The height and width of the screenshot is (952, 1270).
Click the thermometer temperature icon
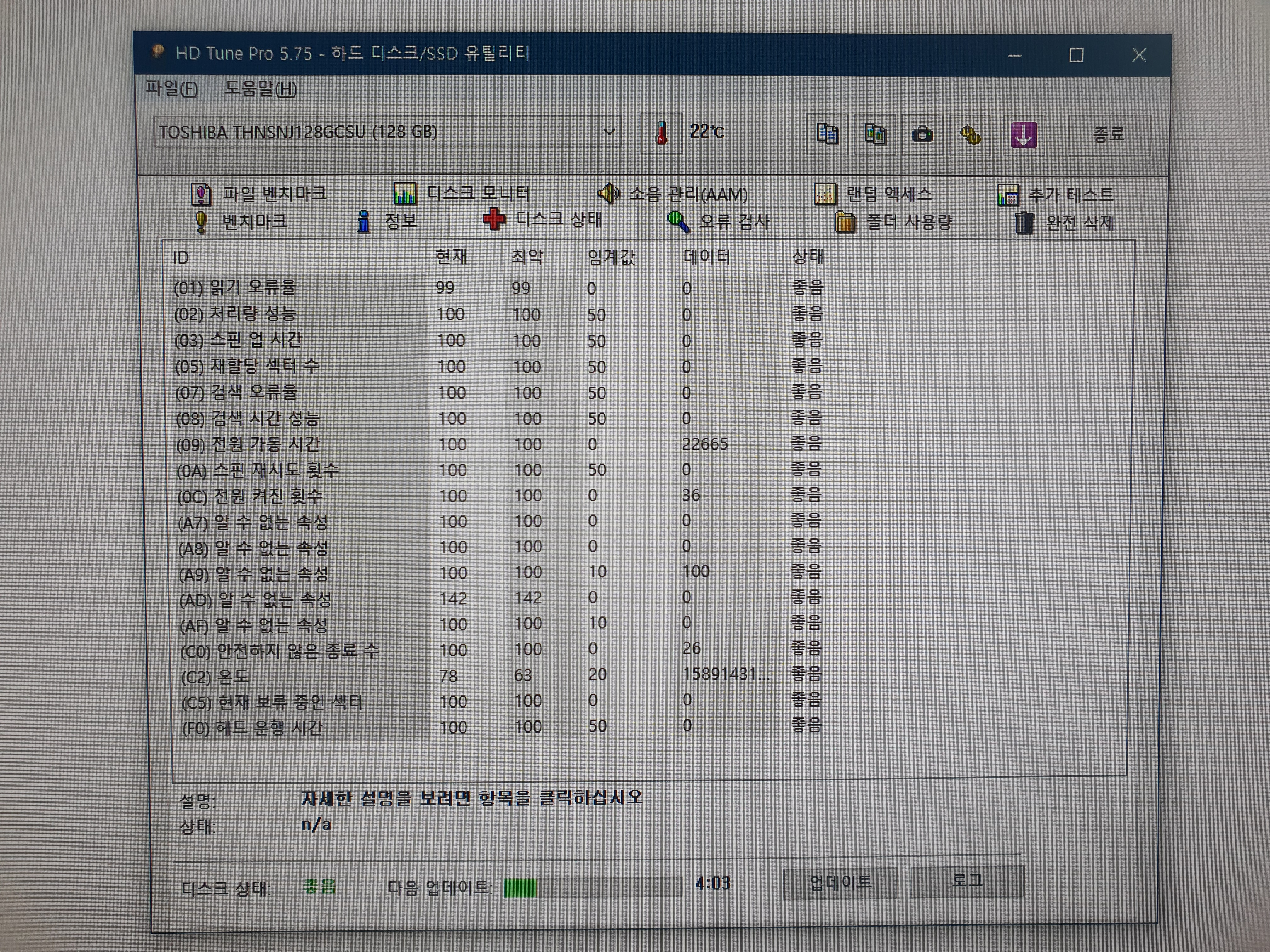click(661, 133)
